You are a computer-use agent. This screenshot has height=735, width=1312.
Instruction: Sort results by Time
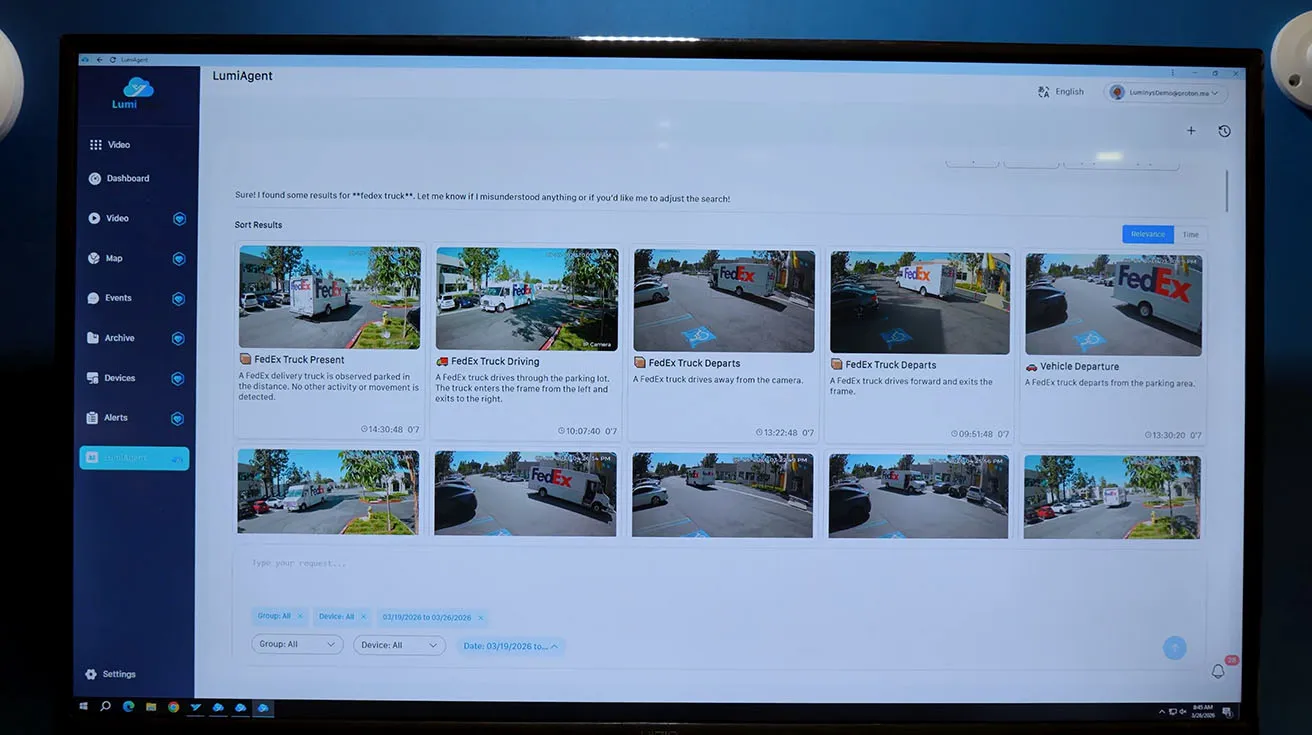tap(1190, 235)
